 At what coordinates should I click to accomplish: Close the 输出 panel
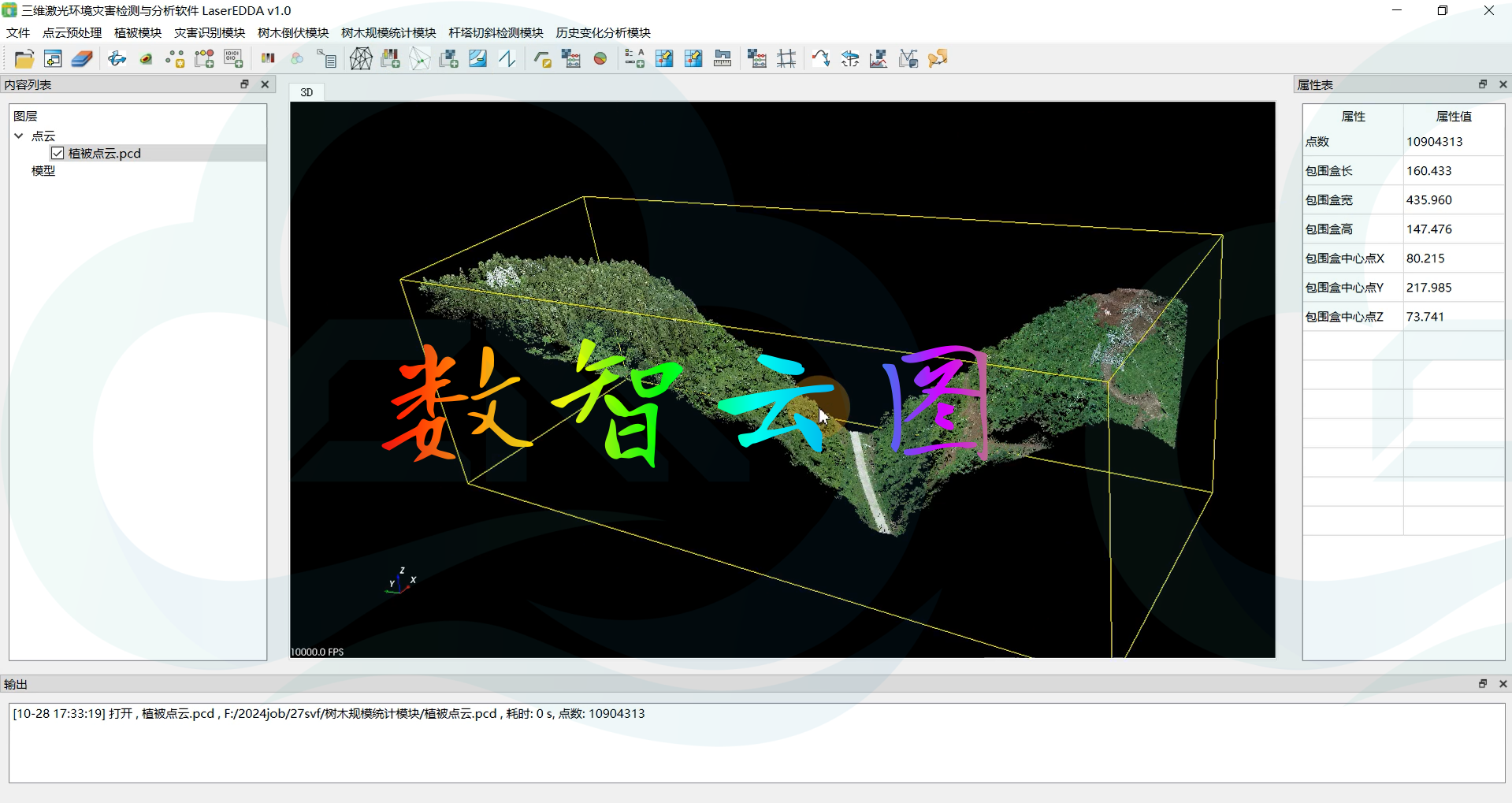click(x=1503, y=684)
